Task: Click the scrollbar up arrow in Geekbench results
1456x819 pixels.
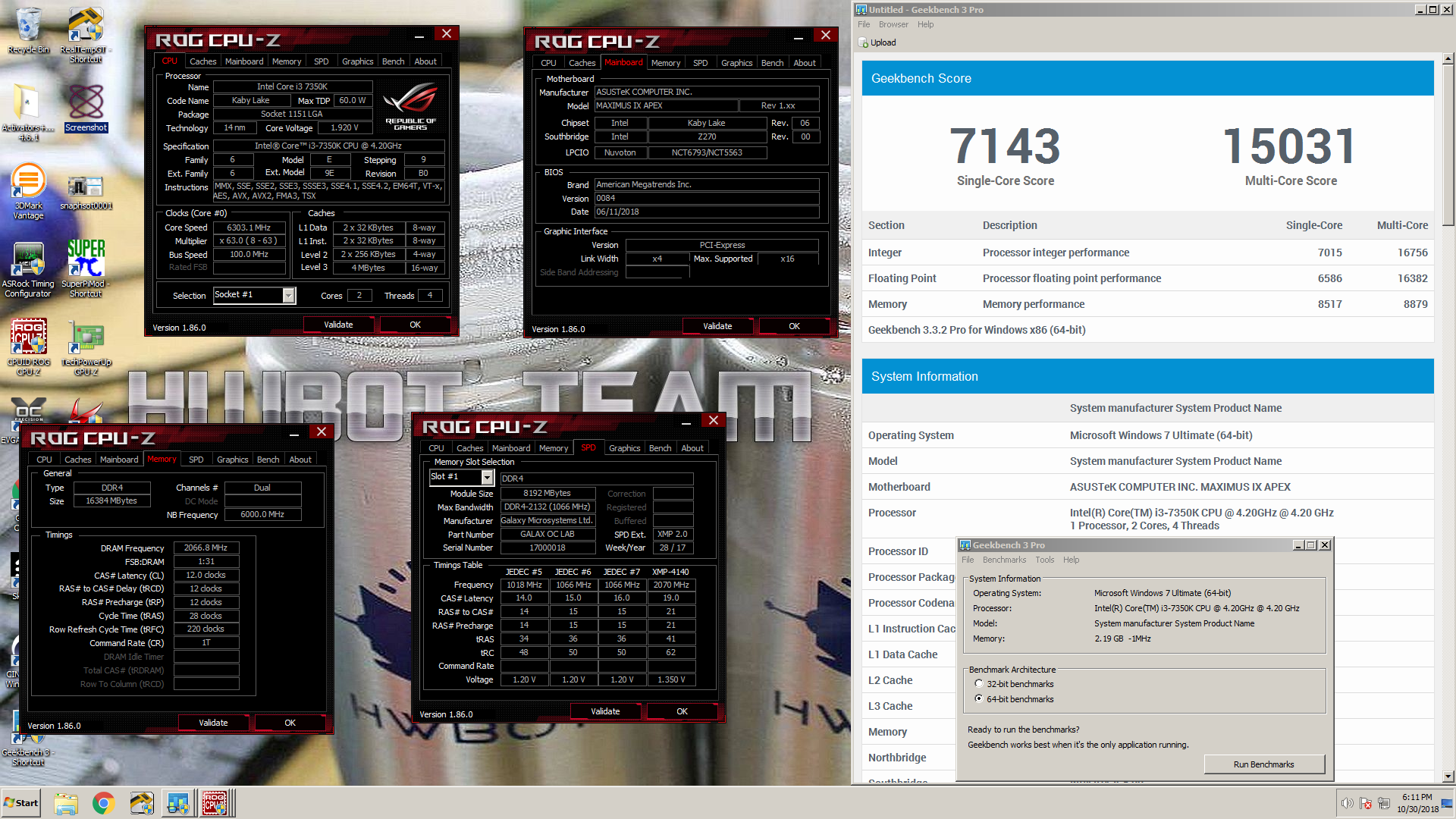Action: pyautogui.click(x=1448, y=58)
